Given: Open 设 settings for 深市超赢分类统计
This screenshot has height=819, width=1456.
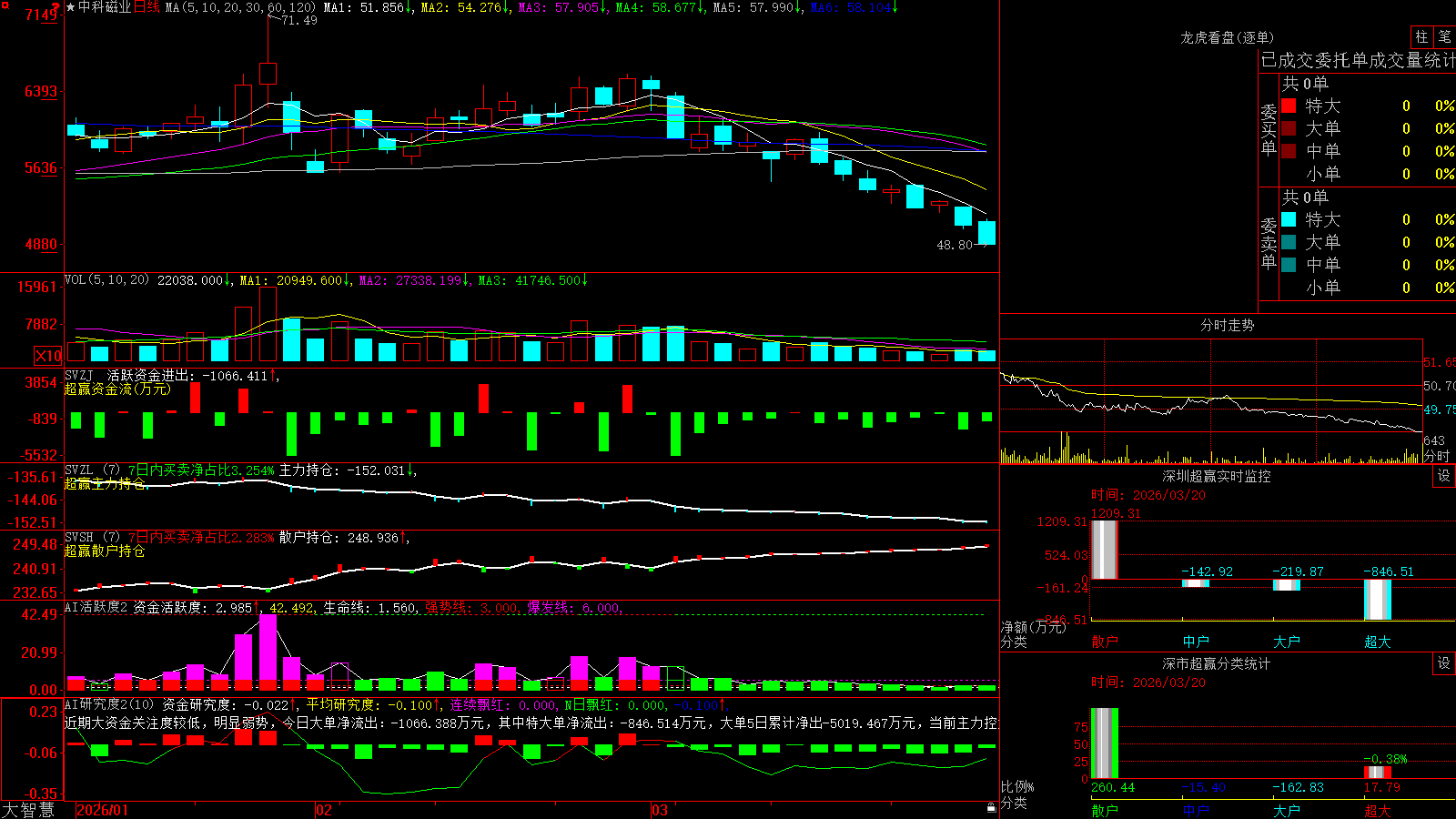Looking at the screenshot, I should coord(1444,663).
